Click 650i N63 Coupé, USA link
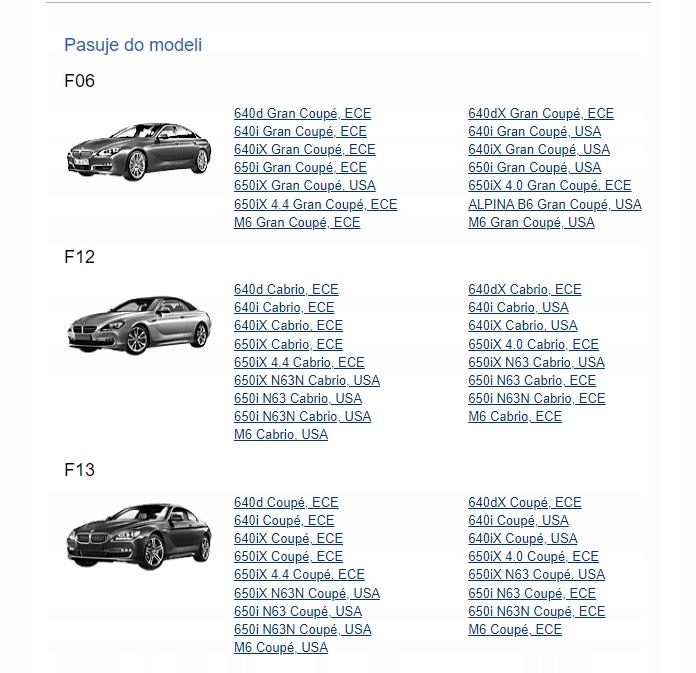 click(298, 611)
